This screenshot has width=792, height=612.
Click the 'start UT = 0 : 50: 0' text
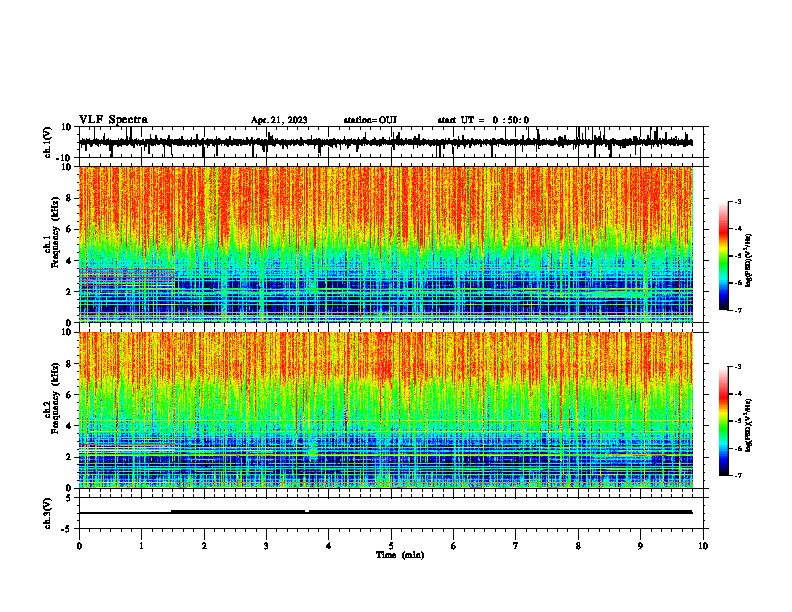[483, 120]
